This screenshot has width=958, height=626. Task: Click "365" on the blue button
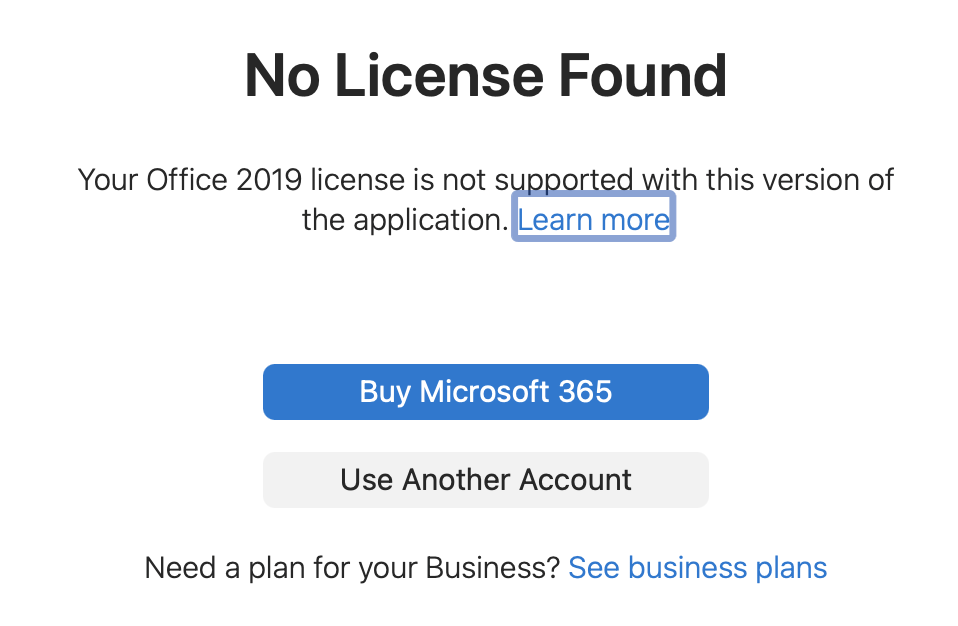click(x=586, y=391)
